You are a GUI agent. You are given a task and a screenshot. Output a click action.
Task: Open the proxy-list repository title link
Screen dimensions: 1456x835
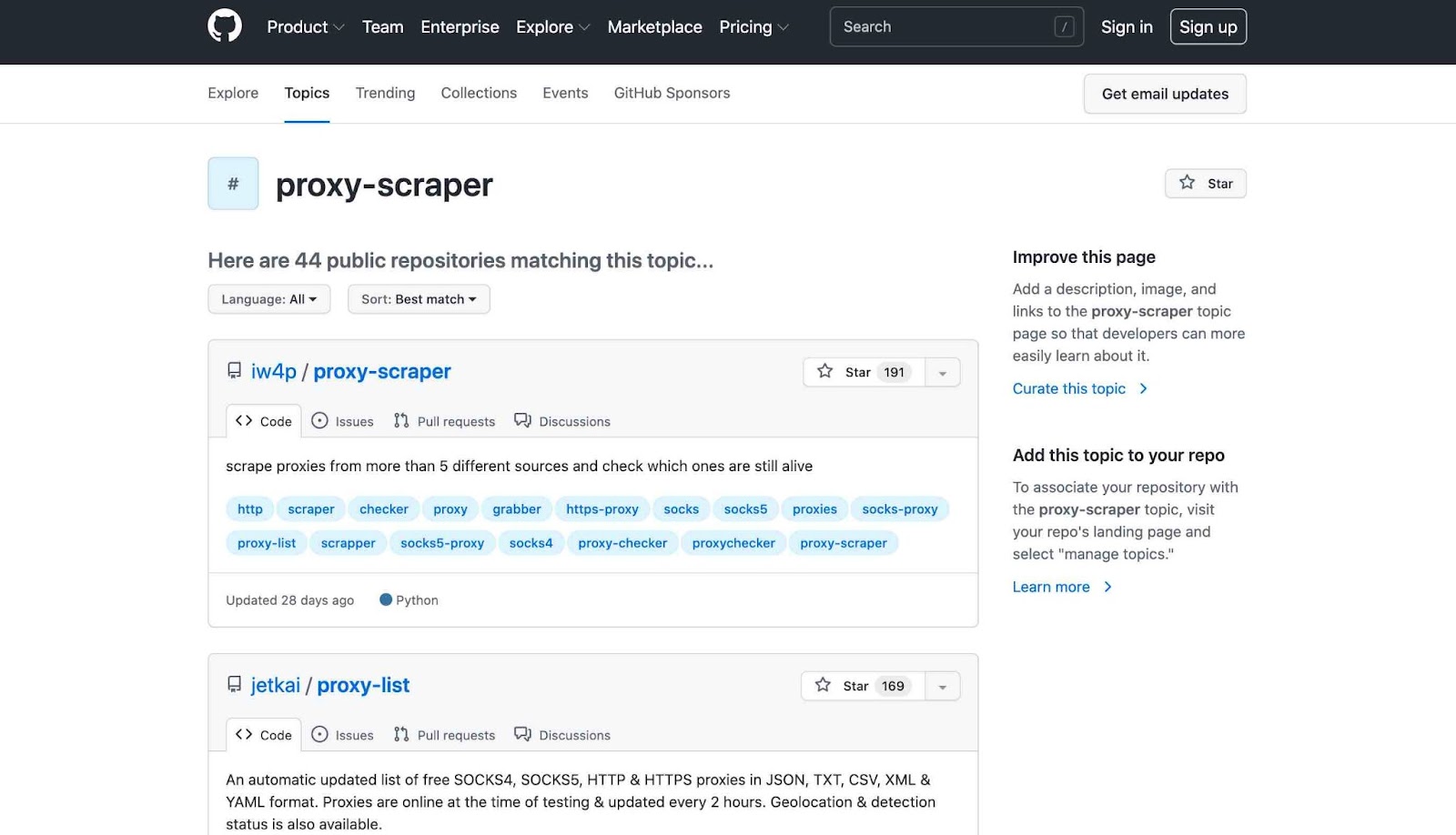point(363,685)
